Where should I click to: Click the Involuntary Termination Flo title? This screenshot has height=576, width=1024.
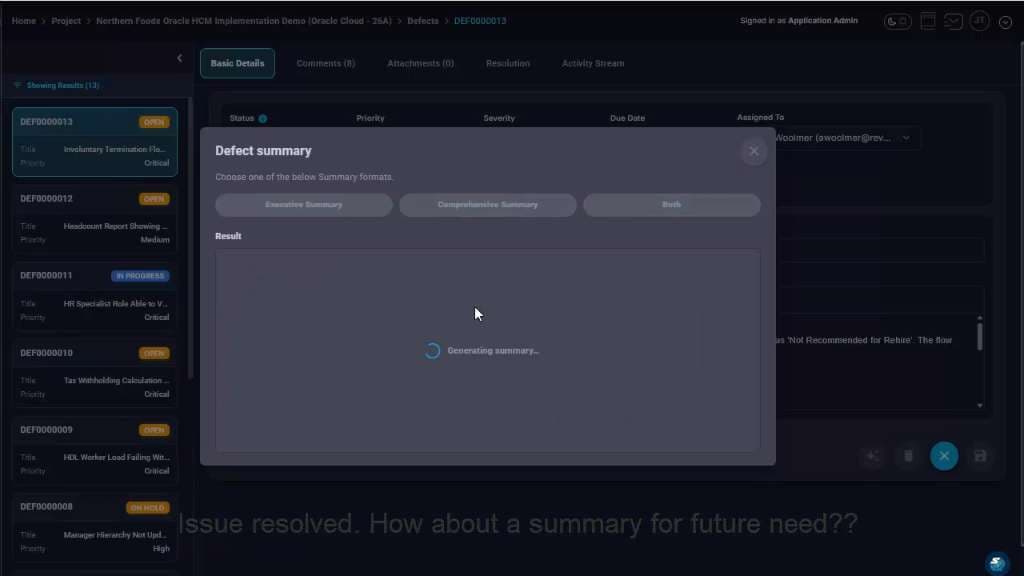pos(114,150)
